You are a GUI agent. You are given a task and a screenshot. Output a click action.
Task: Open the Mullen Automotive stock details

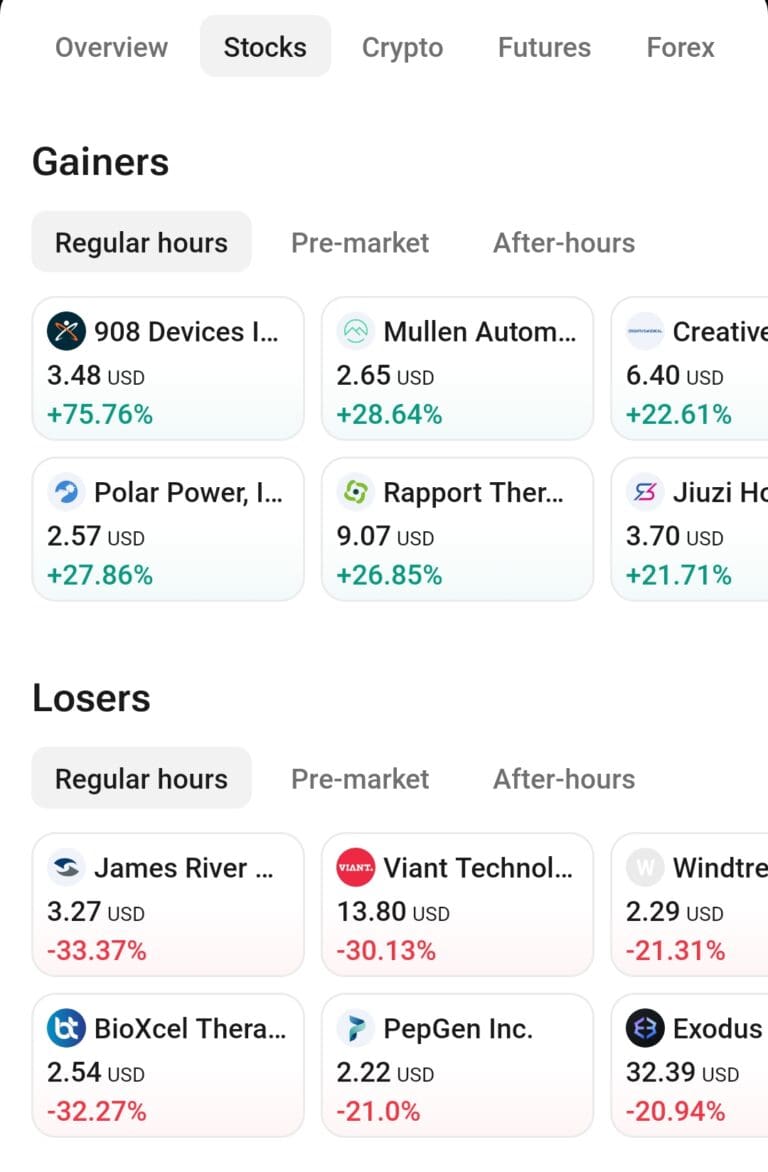point(457,367)
